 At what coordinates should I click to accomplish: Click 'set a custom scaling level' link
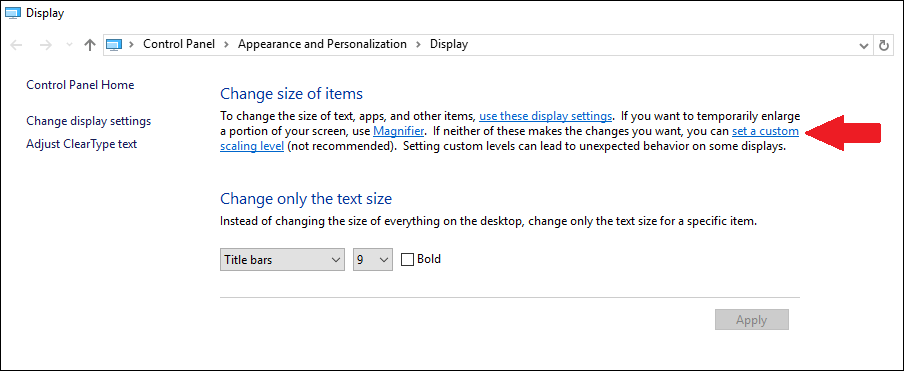(x=766, y=131)
